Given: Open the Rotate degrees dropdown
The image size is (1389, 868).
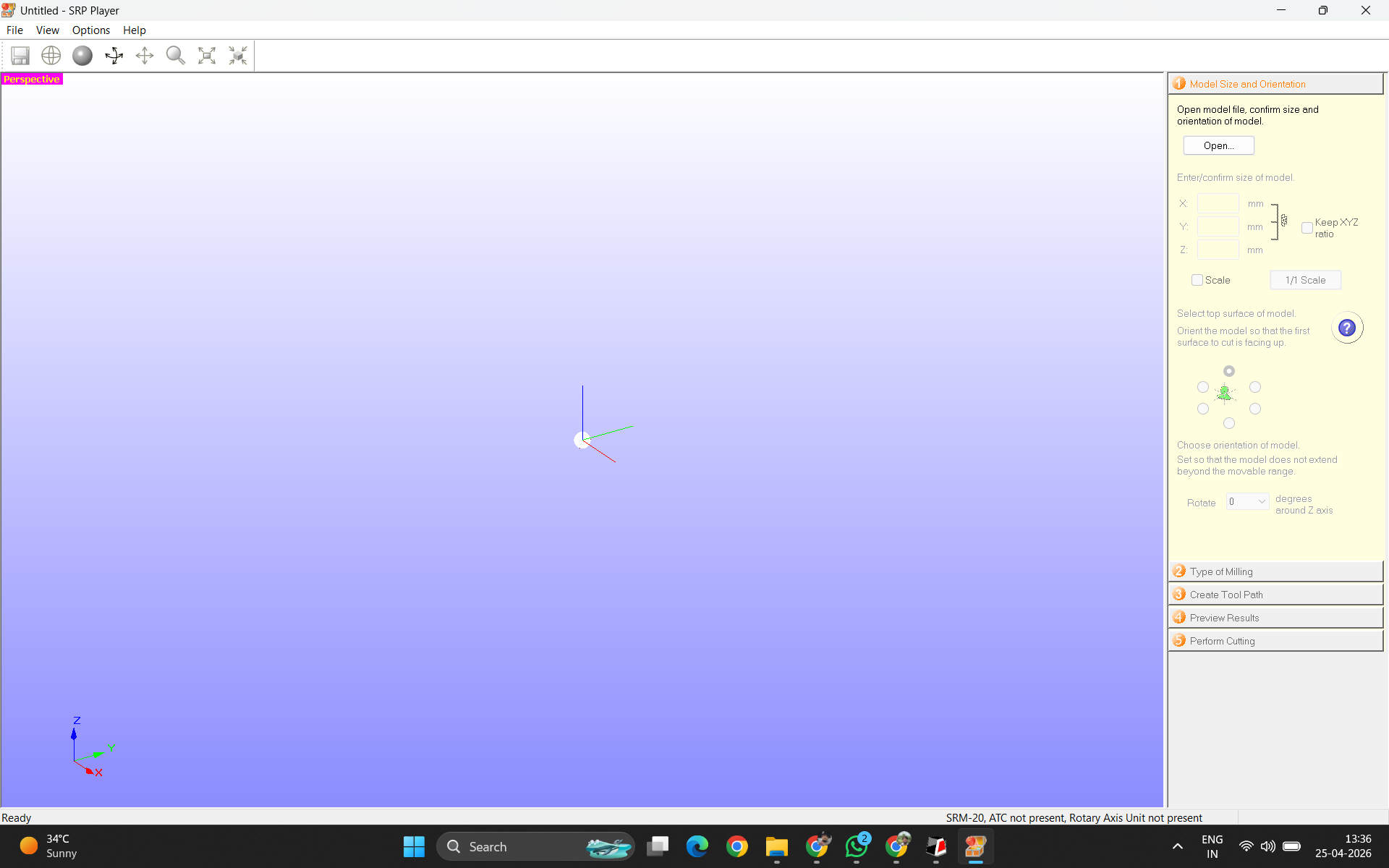Looking at the screenshot, I should click(1248, 501).
